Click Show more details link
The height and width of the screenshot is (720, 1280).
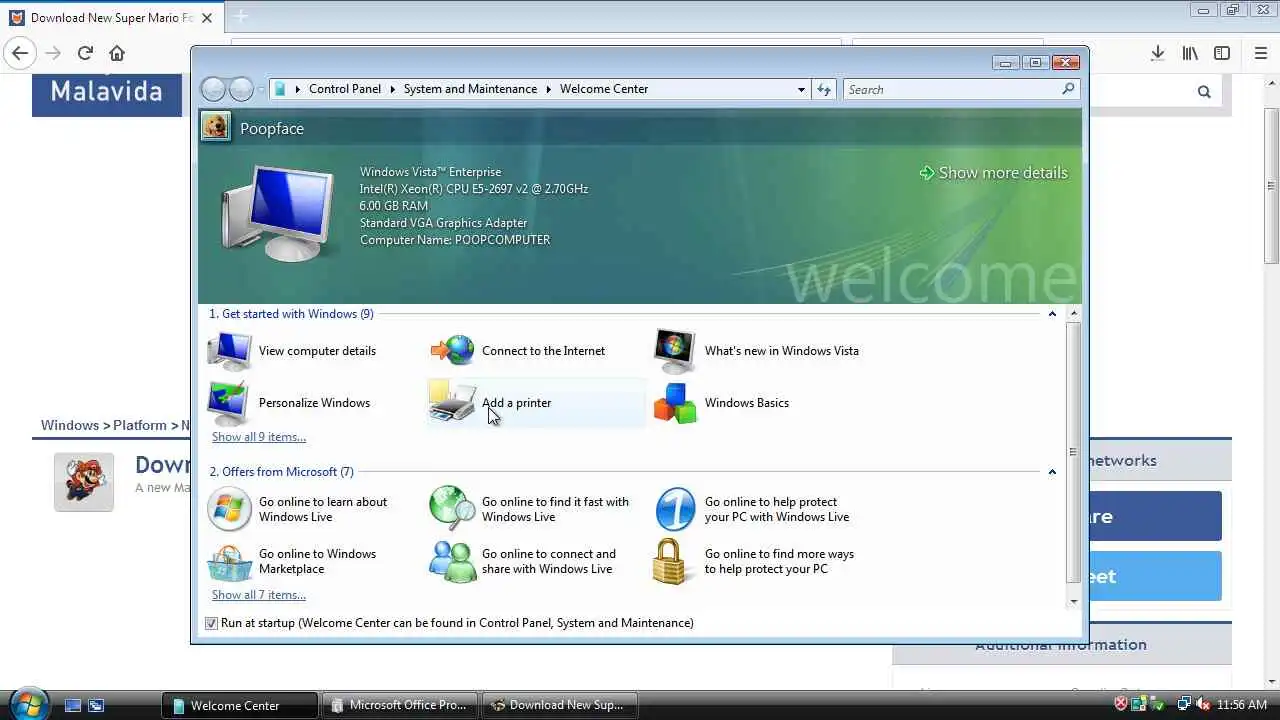click(993, 173)
